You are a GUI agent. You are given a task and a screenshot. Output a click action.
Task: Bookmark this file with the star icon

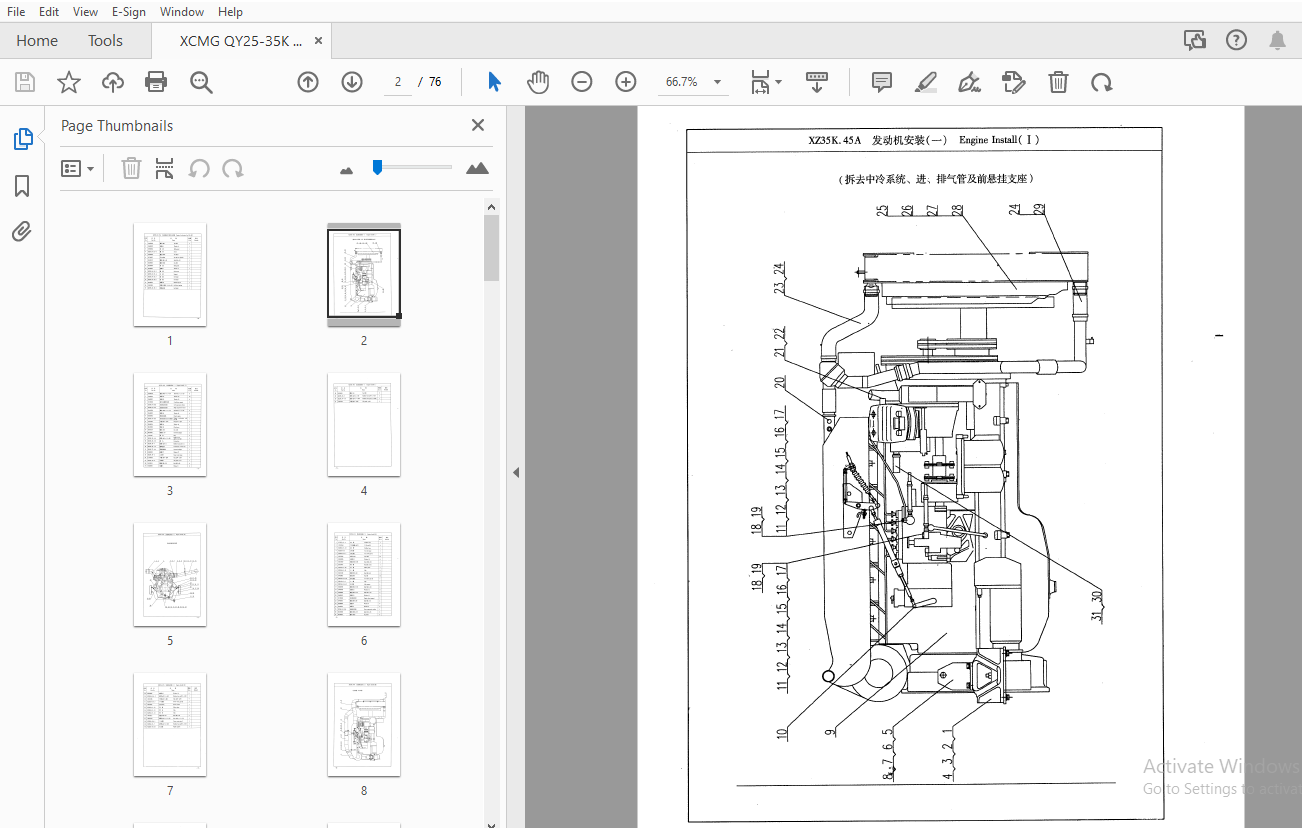pos(69,82)
